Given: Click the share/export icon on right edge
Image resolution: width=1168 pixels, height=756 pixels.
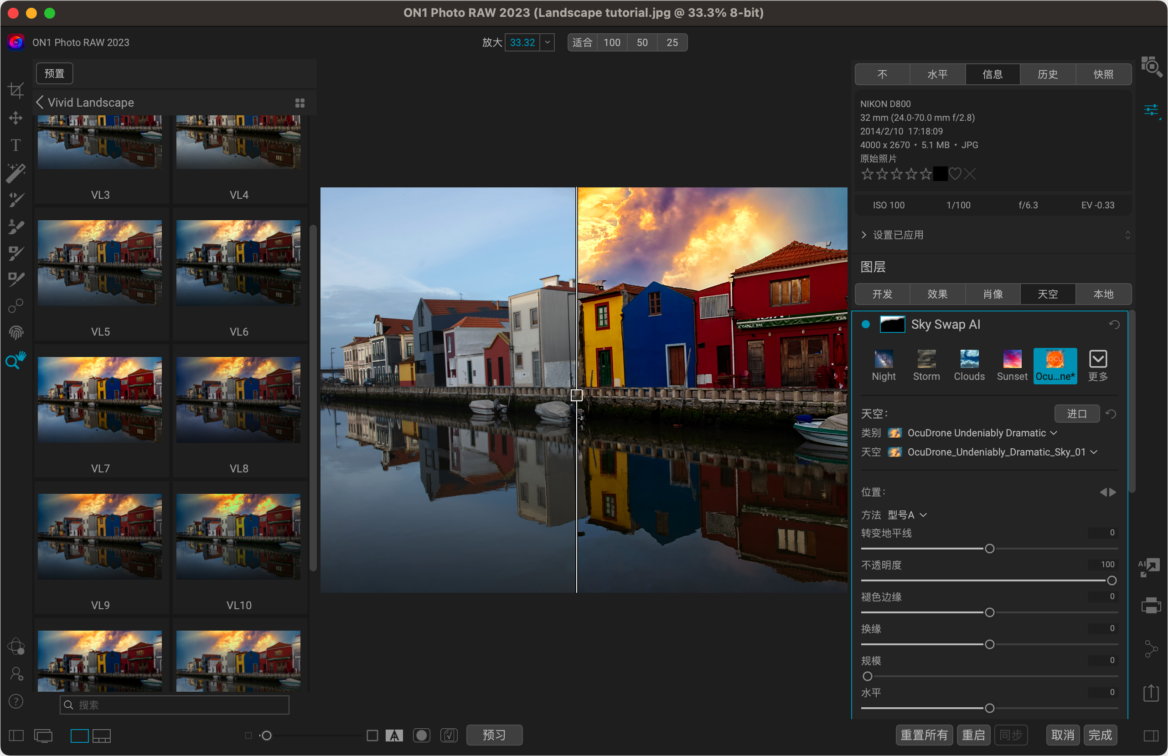Looking at the screenshot, I should [1151, 692].
